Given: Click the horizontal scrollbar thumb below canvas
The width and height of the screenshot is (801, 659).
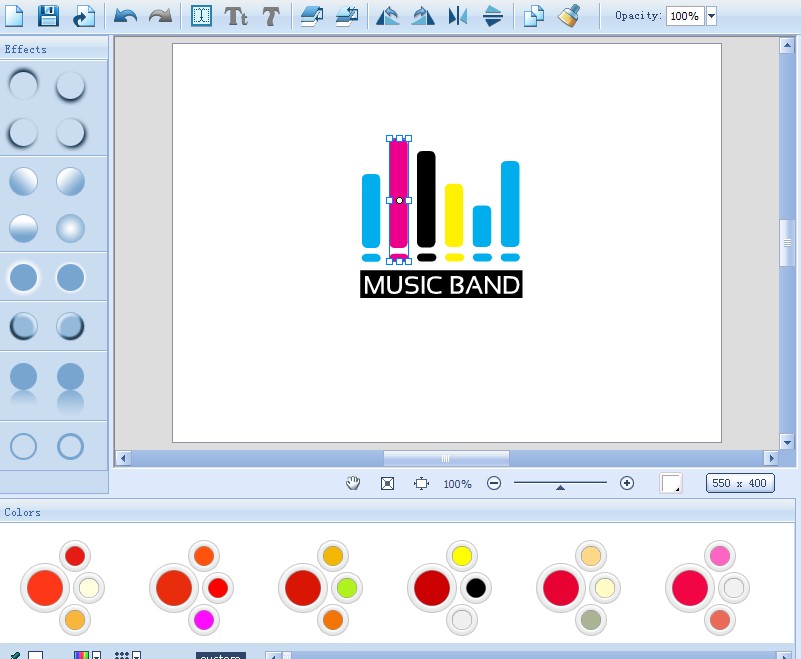Looking at the screenshot, I should click(446, 458).
